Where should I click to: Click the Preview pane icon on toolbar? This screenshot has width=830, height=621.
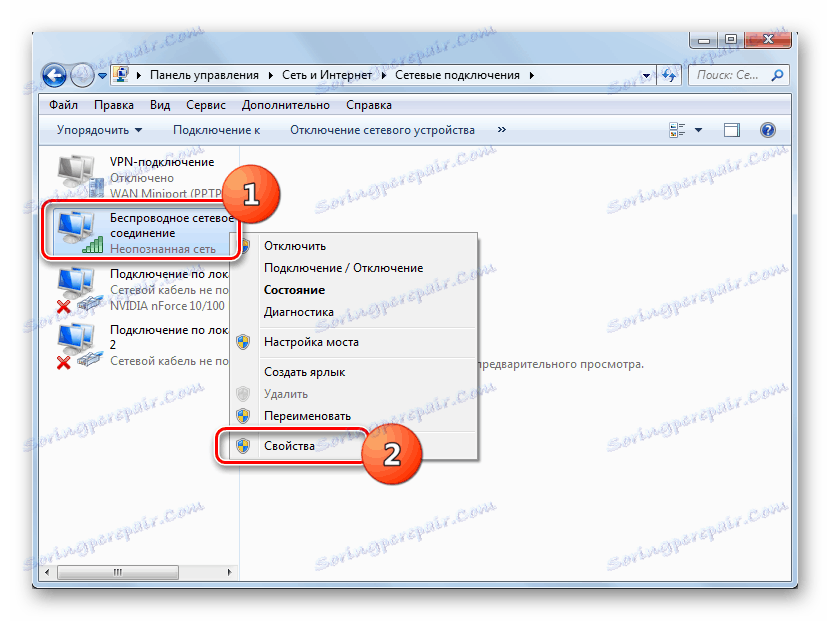click(733, 129)
